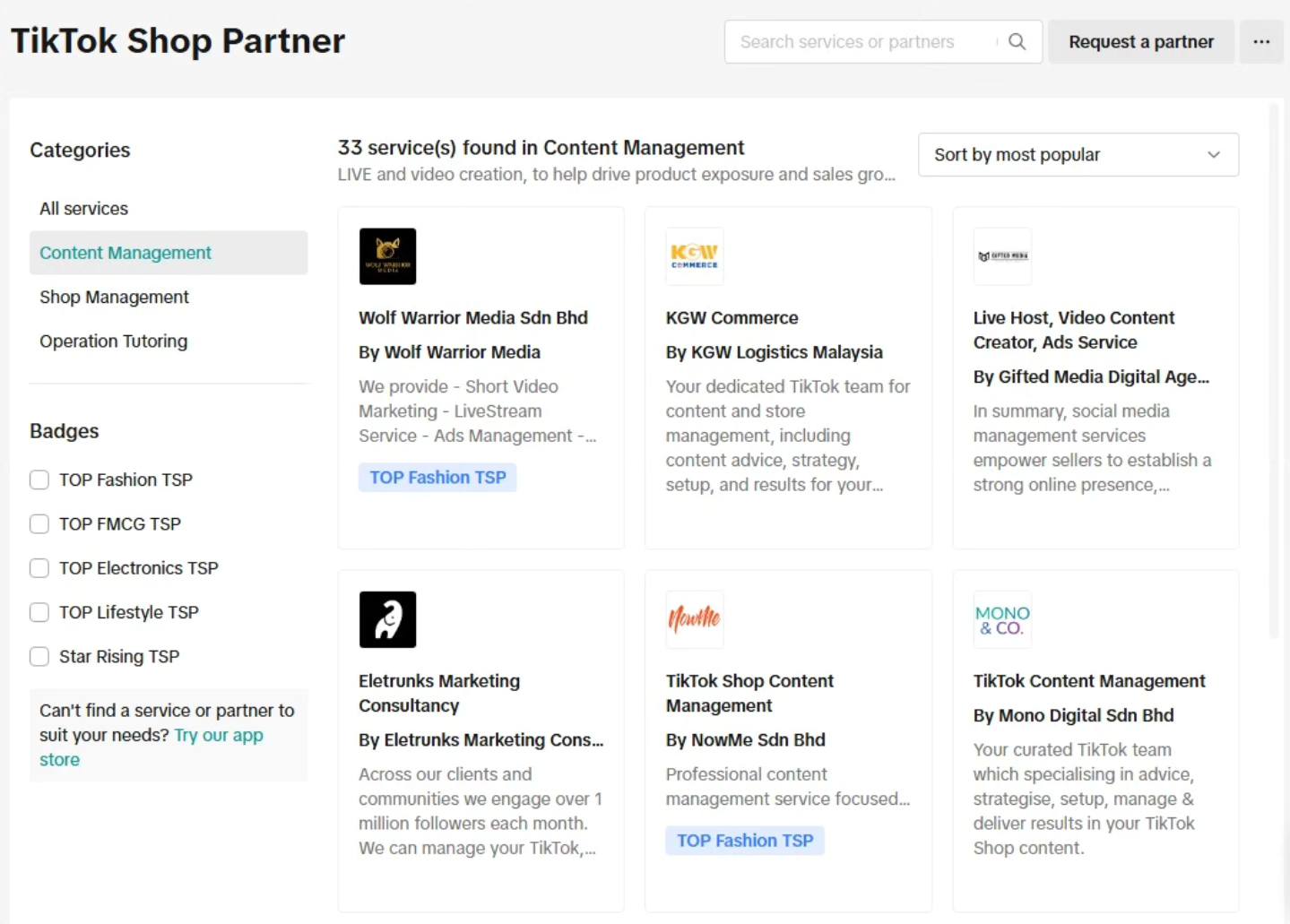1290x924 pixels.
Task: Click the Eletrunks Marketing Consultancy logo
Action: [x=387, y=619]
